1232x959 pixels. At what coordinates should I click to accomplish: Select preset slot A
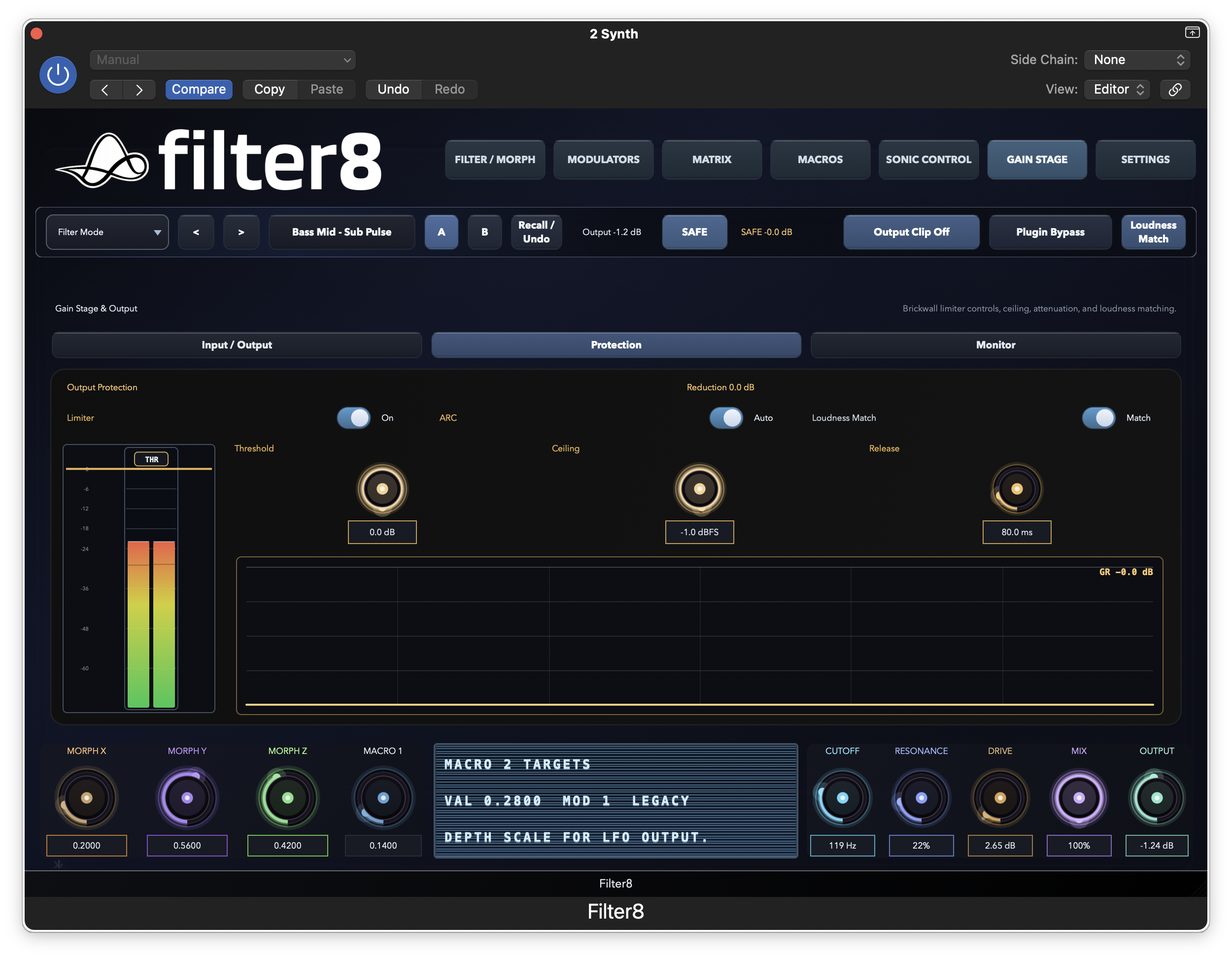point(441,232)
